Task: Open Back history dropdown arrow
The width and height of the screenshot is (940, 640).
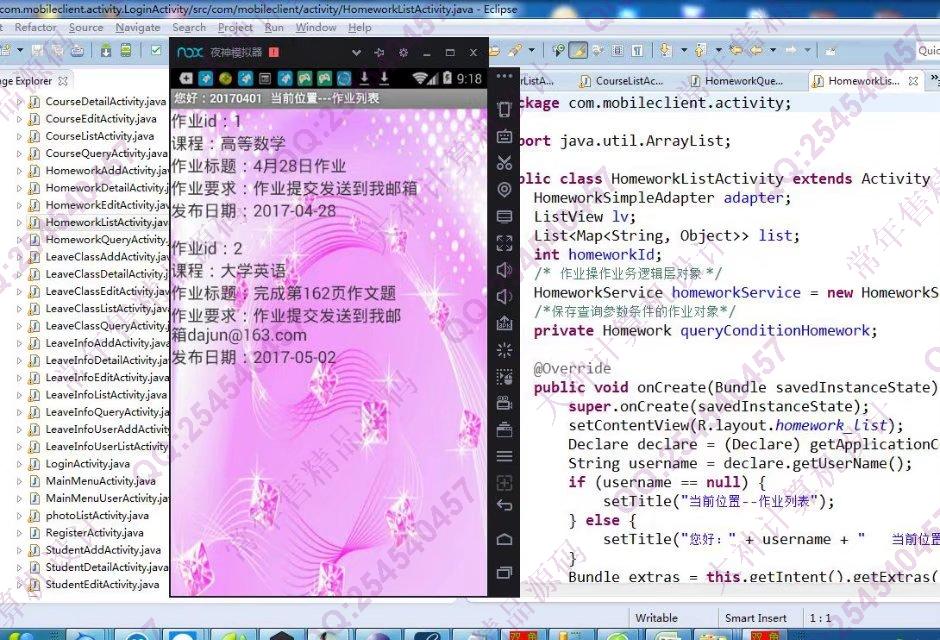Action: (x=773, y=51)
